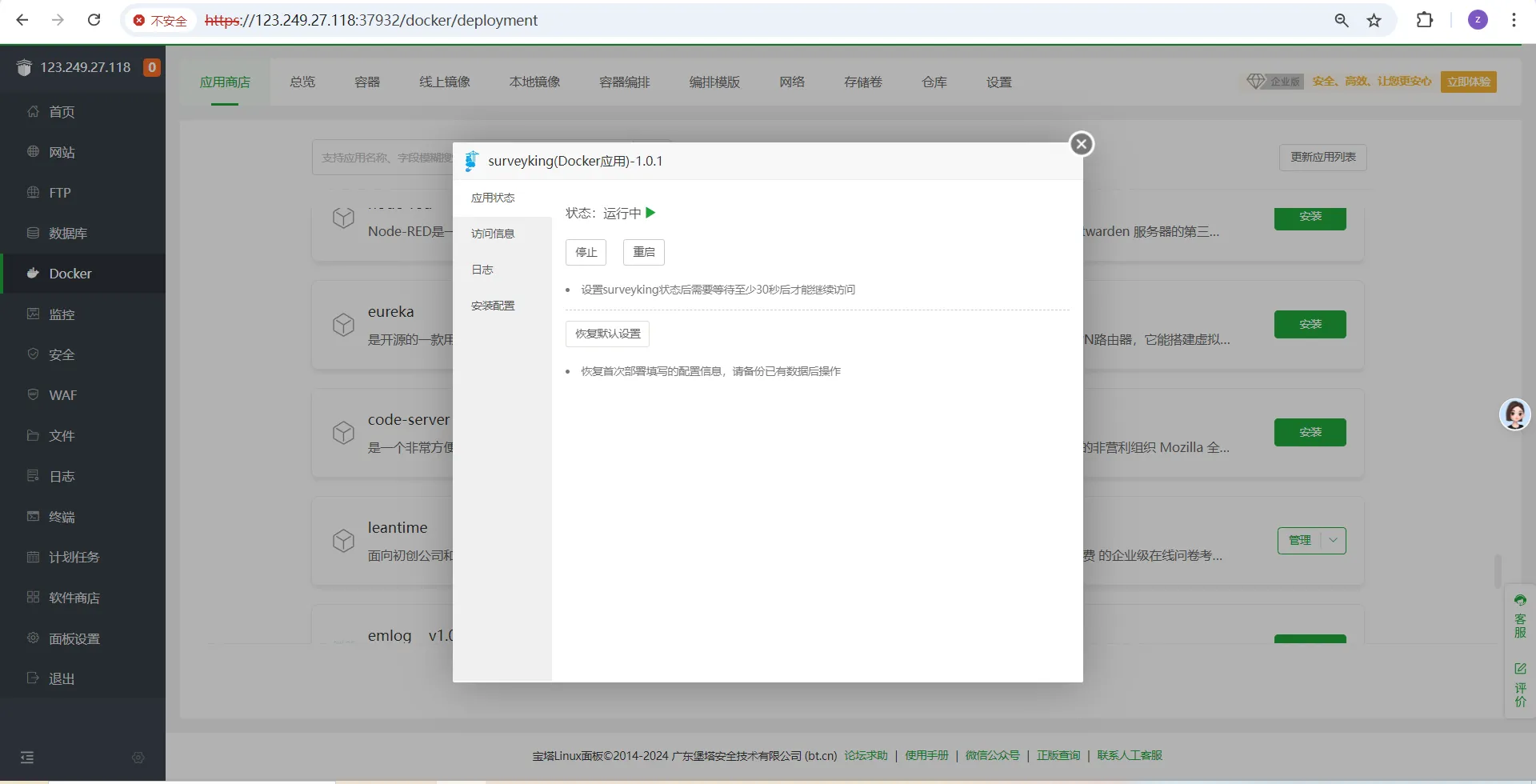The height and width of the screenshot is (784, 1536).
Task: Click the 数据库 database icon in sidebar
Action: [33, 233]
